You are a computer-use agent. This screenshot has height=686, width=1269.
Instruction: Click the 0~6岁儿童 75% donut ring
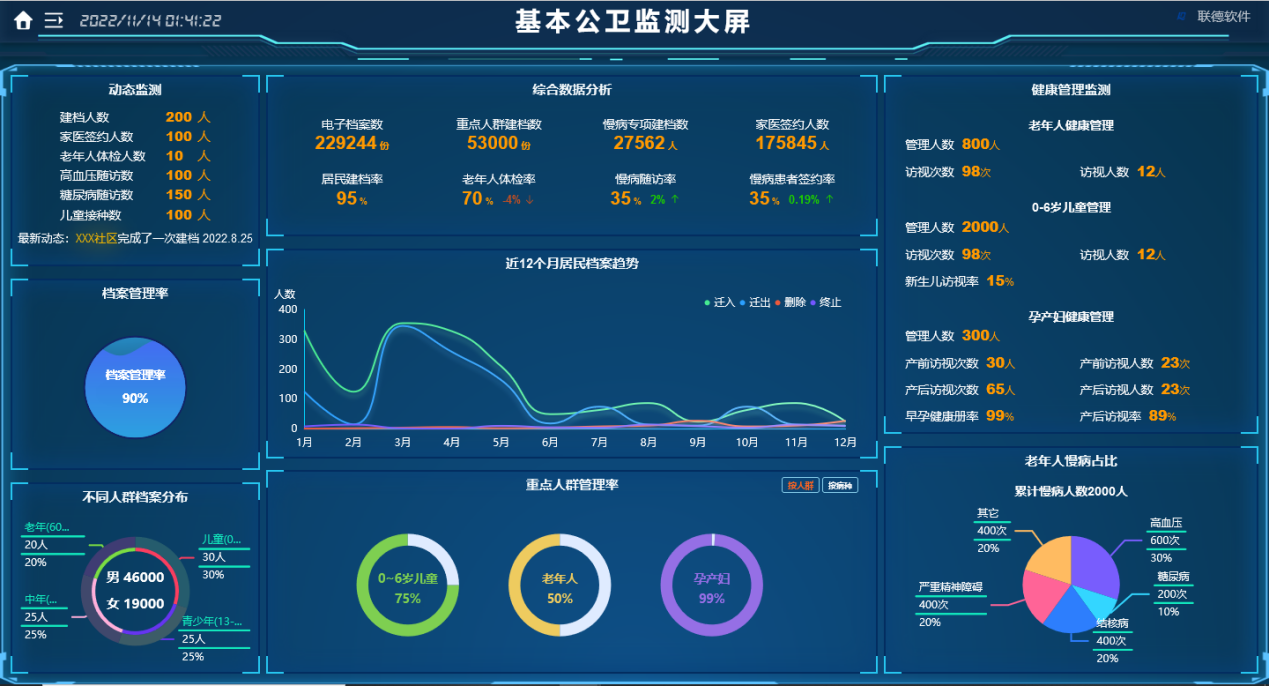click(407, 585)
